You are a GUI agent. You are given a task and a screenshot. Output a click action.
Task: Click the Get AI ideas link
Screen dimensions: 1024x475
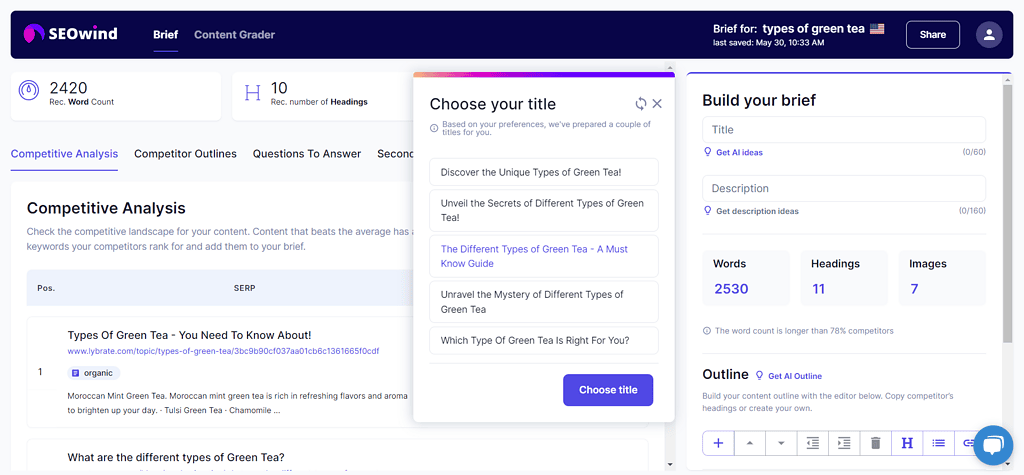click(x=739, y=152)
